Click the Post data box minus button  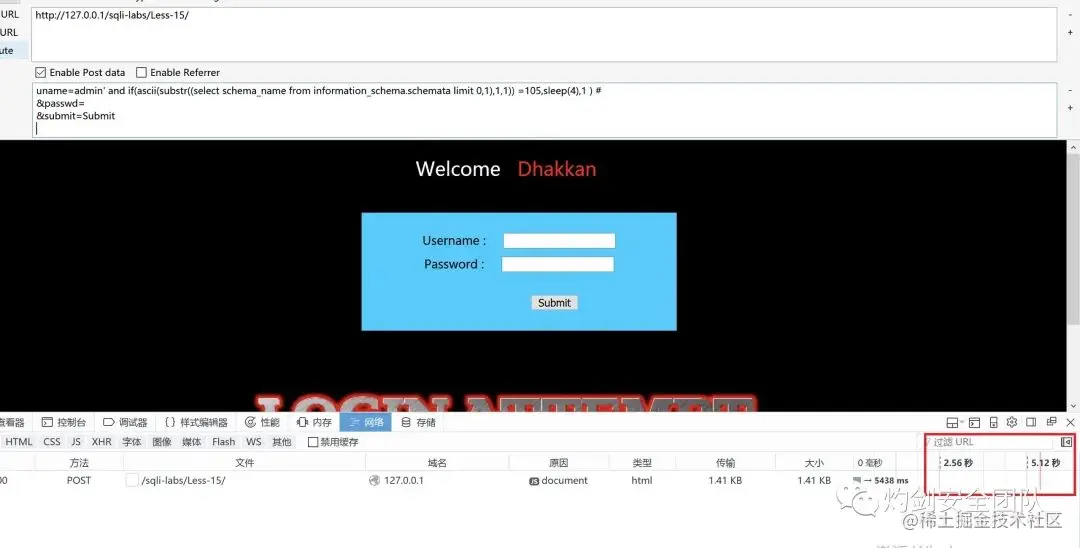pyautogui.click(x=1070, y=90)
